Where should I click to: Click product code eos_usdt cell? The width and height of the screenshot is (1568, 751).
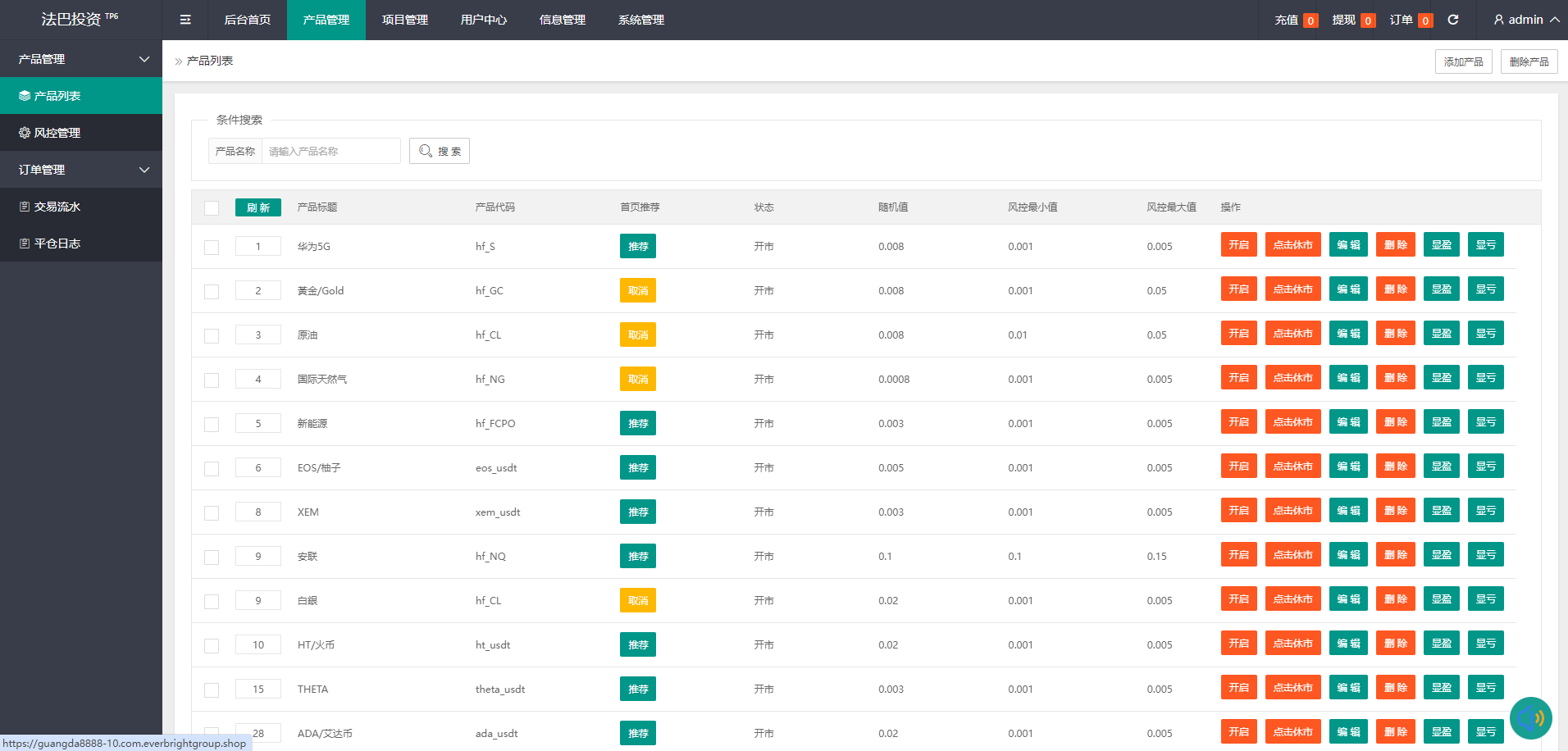click(496, 467)
